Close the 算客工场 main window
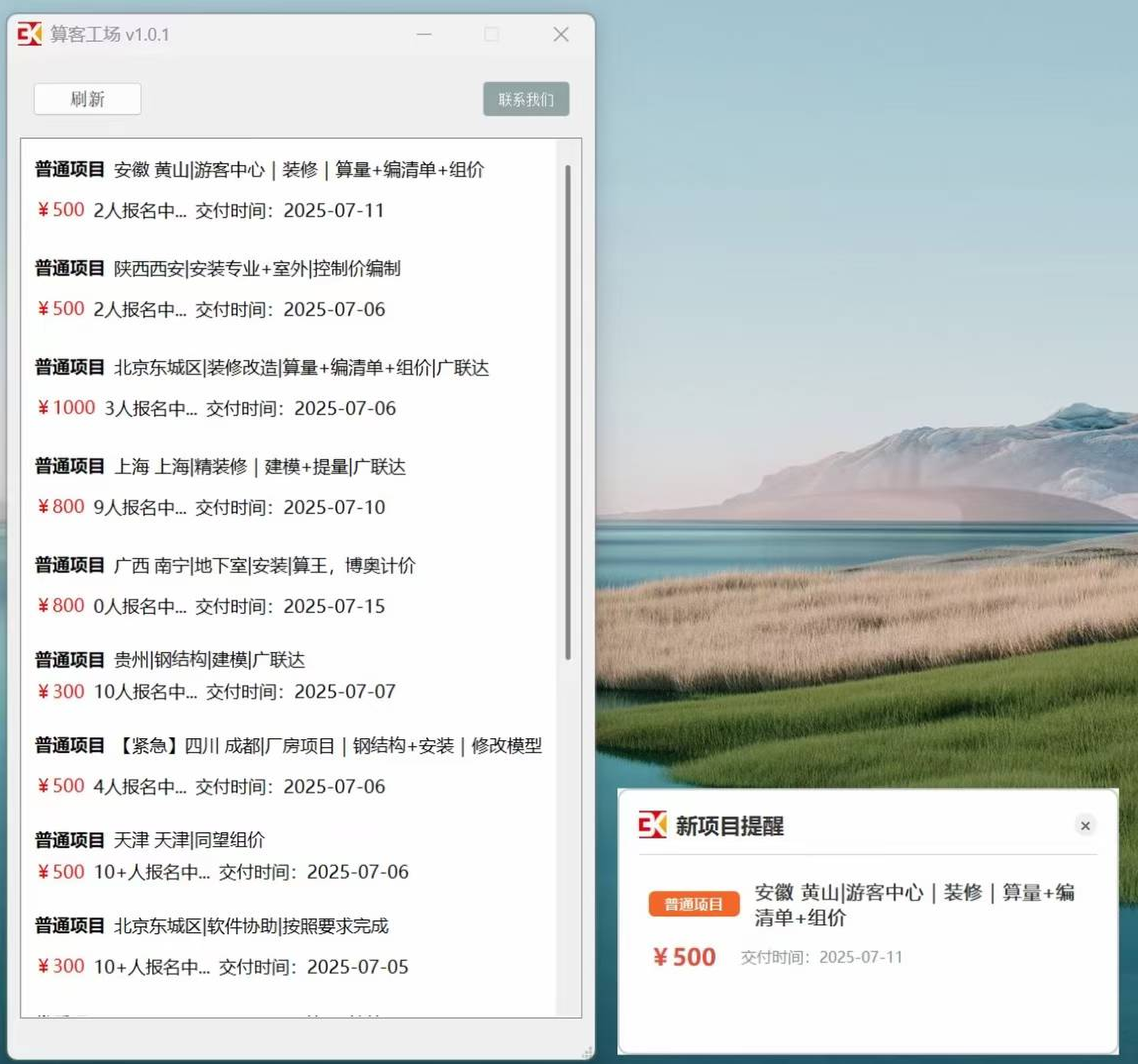The height and width of the screenshot is (1064, 1138). [x=560, y=35]
